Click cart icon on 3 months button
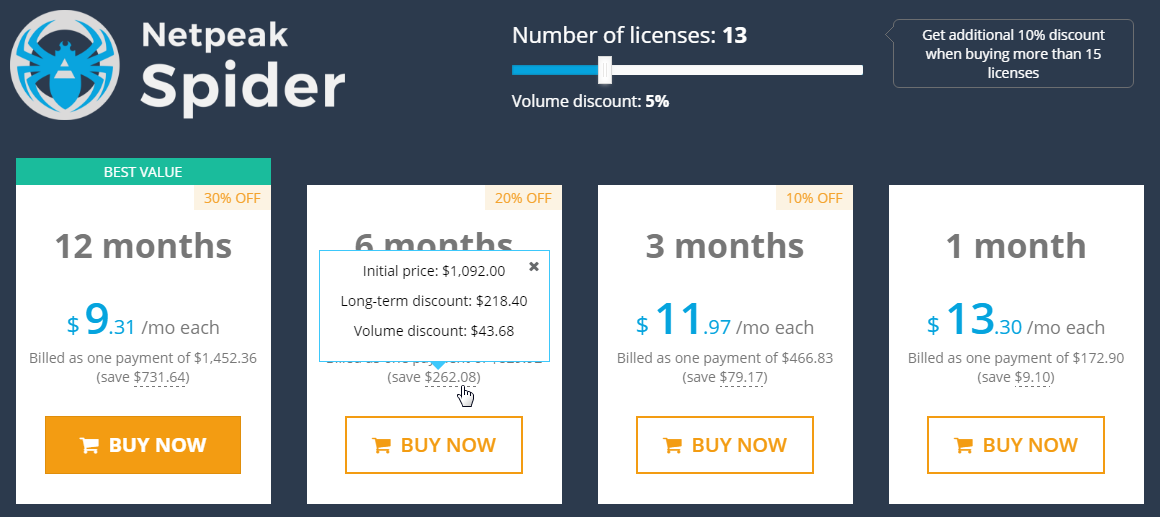 [x=672, y=445]
